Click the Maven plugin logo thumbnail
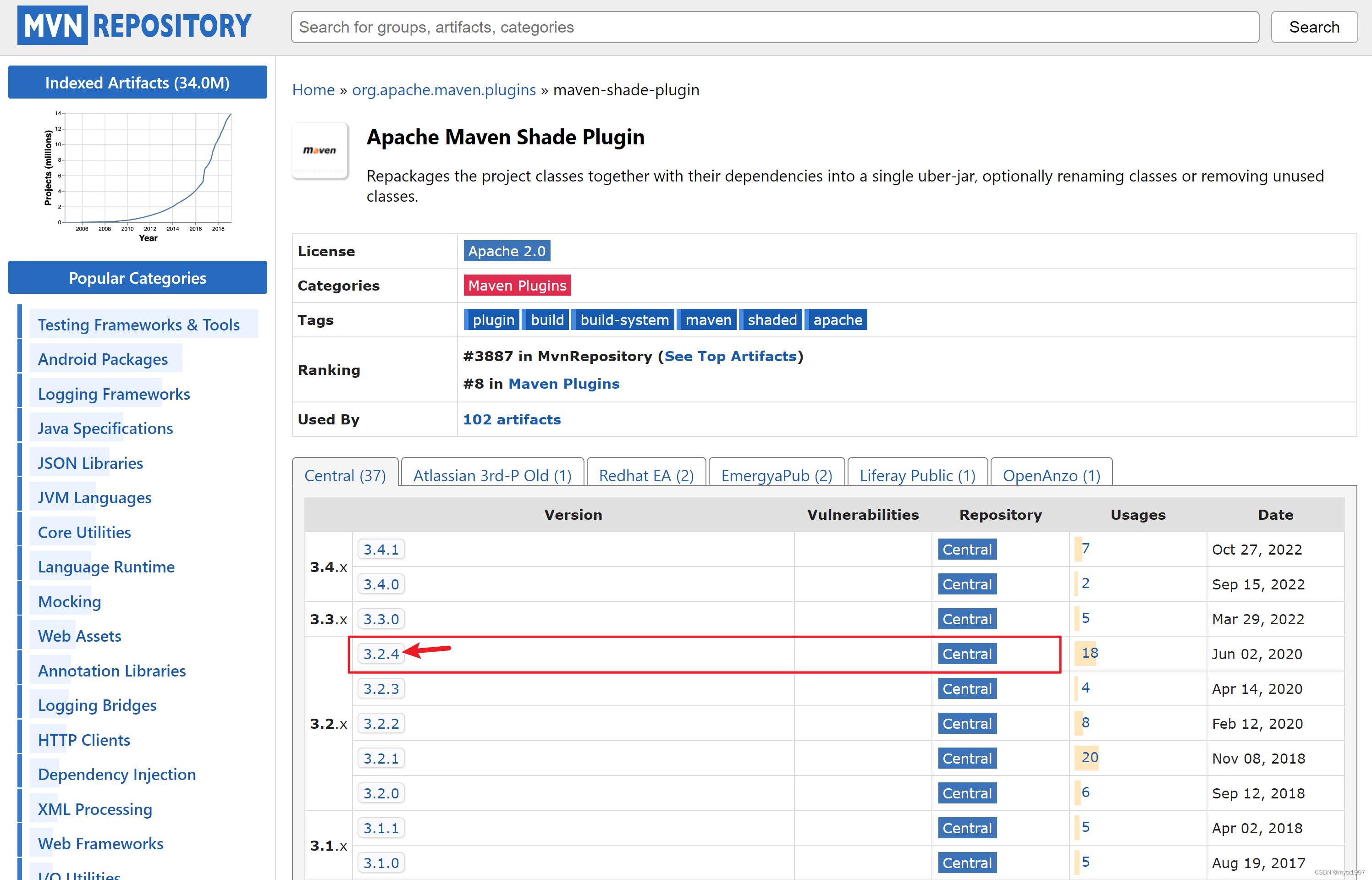1372x880 pixels. click(320, 151)
